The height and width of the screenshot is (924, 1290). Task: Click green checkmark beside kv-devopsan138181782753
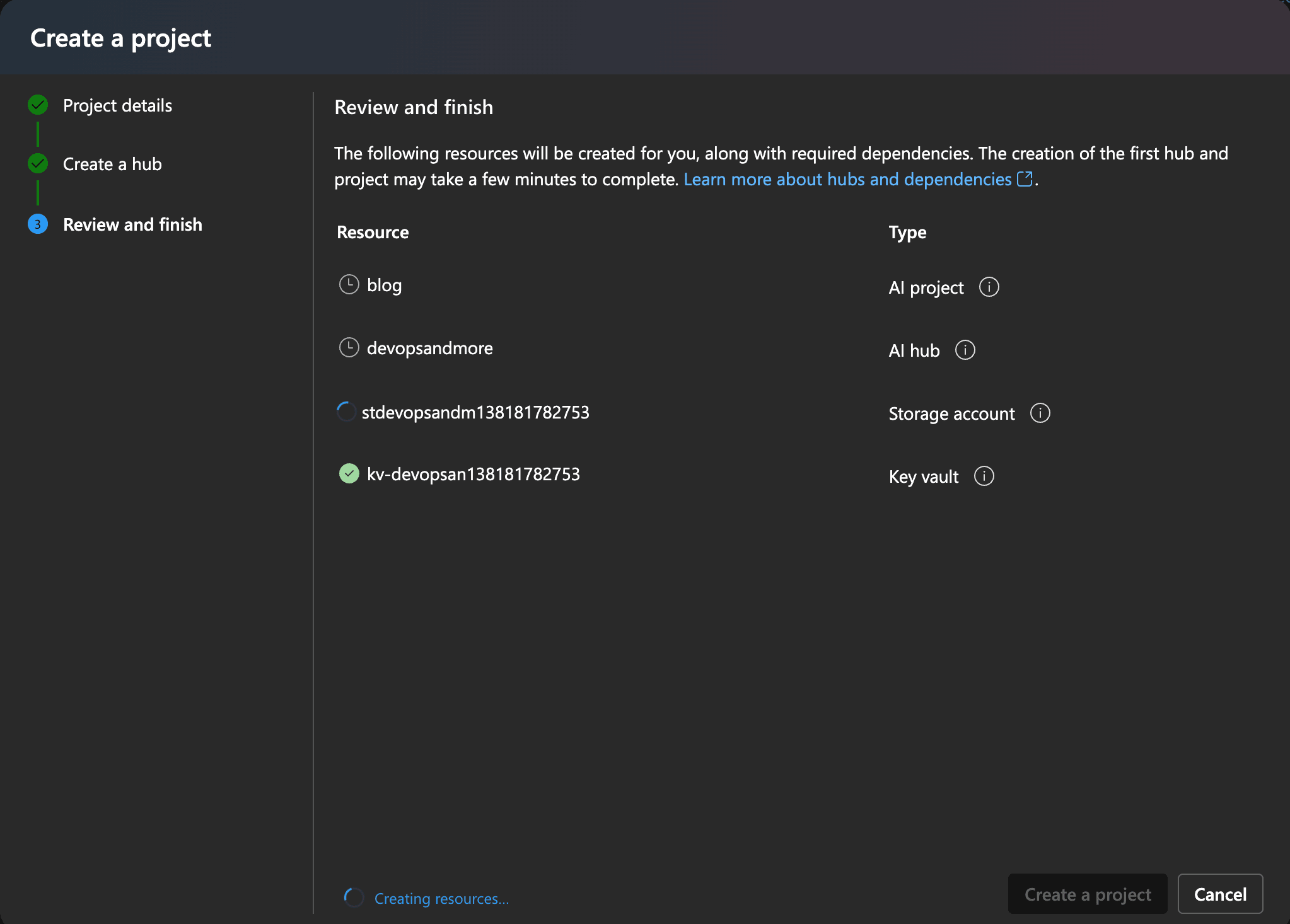349,474
